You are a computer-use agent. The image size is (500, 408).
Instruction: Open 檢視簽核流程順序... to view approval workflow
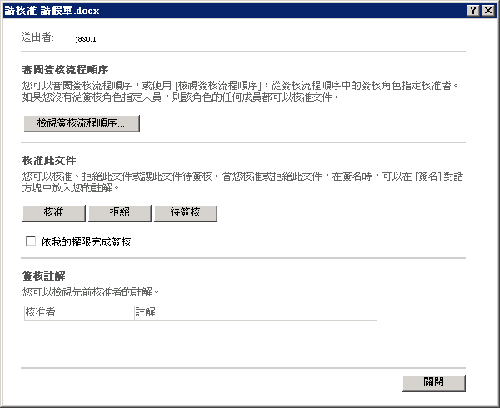point(82,123)
